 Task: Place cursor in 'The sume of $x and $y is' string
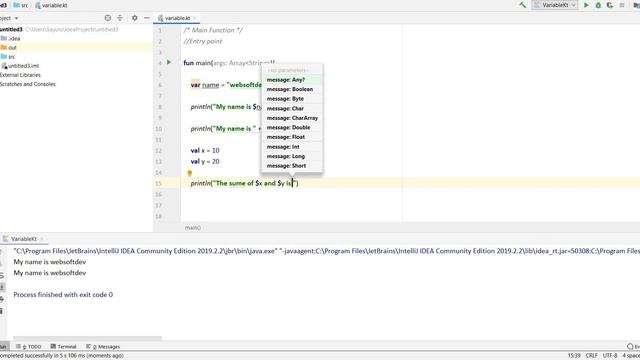pyautogui.click(x=253, y=183)
